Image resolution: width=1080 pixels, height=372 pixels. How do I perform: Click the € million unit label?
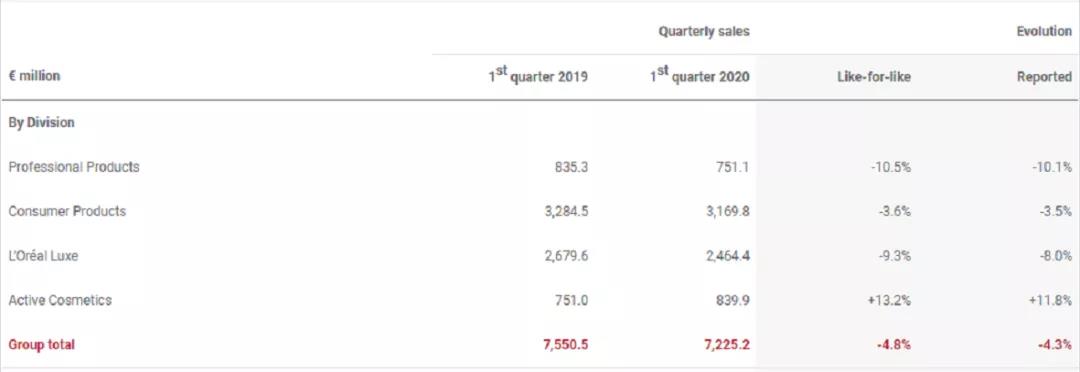(x=34, y=76)
